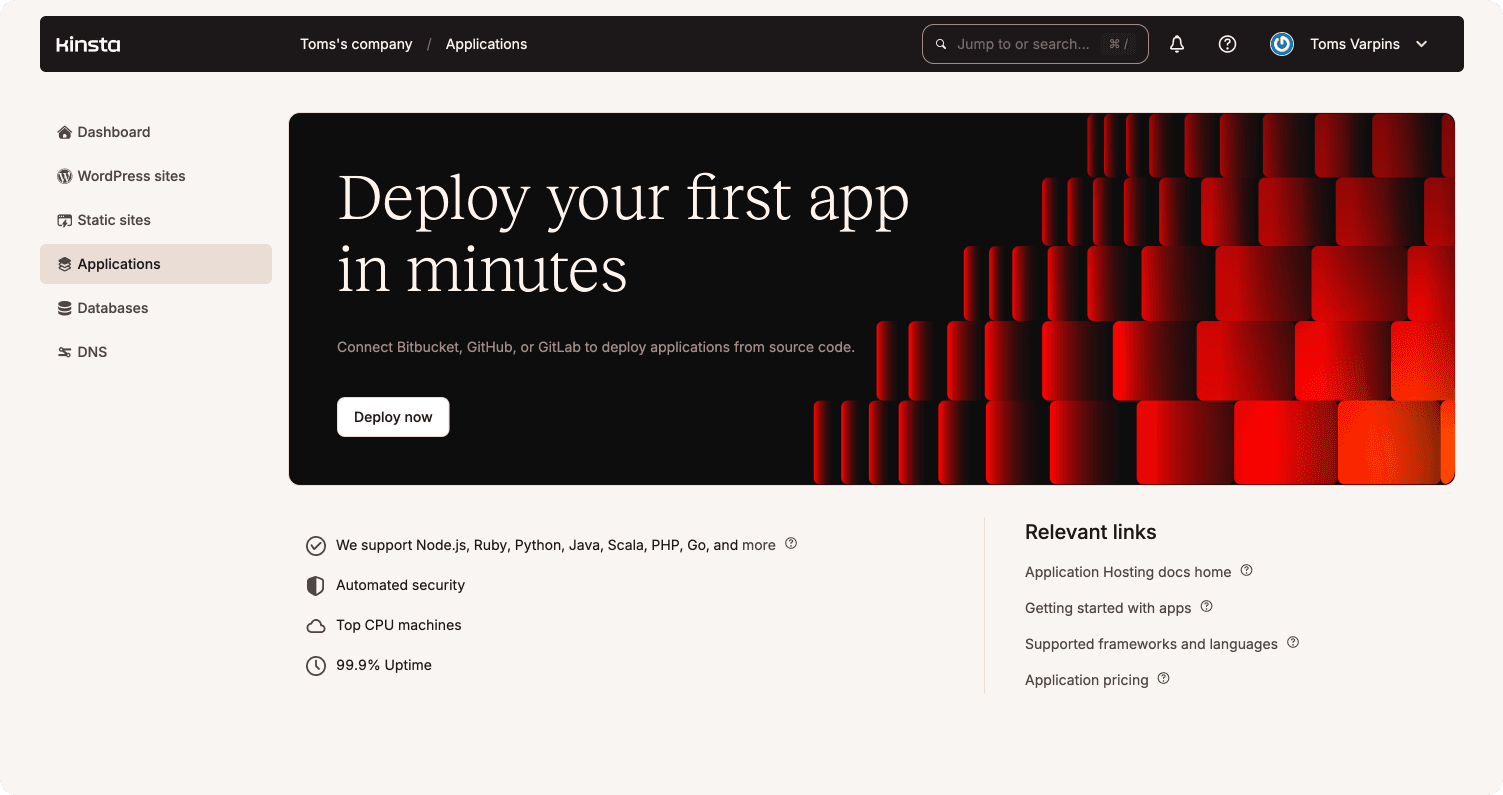Click the Applications stack icon
This screenshot has width=1503, height=795.
[x=65, y=264]
